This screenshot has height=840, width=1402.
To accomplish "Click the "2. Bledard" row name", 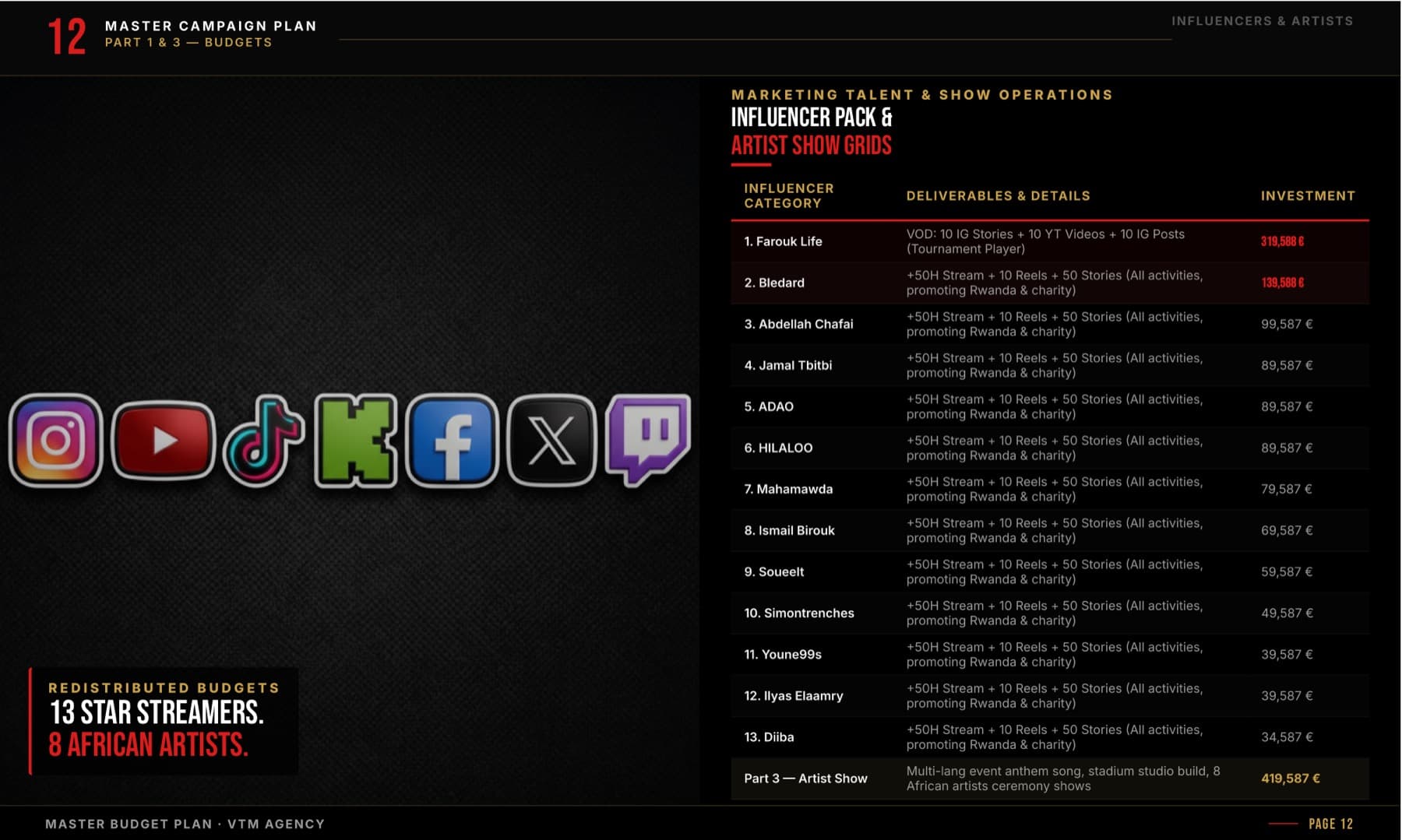I will point(774,283).
